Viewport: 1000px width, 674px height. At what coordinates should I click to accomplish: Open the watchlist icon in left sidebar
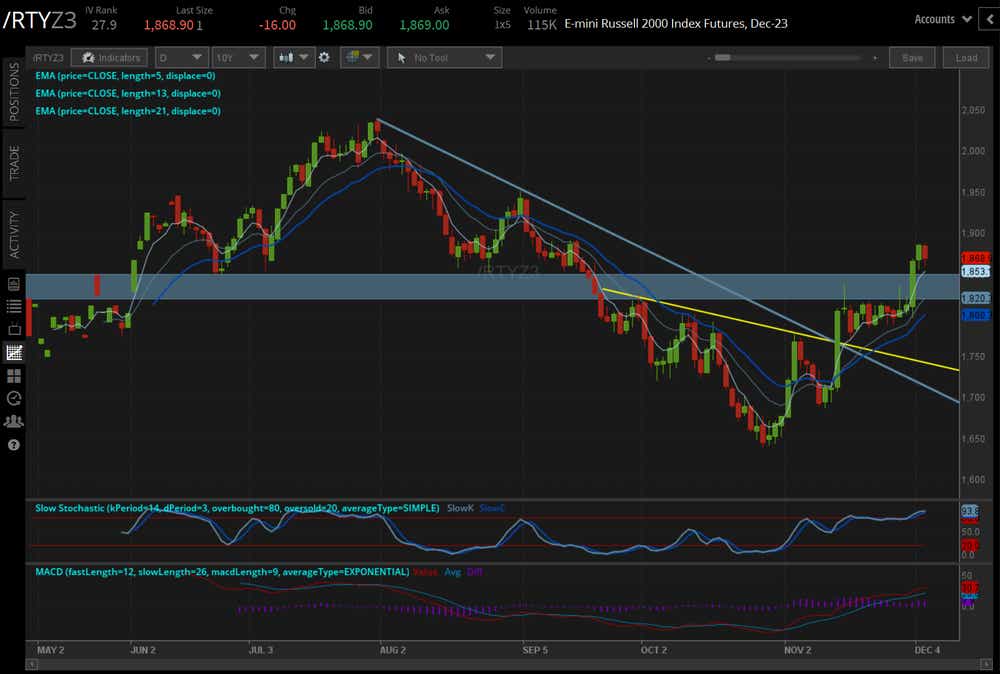click(x=14, y=306)
